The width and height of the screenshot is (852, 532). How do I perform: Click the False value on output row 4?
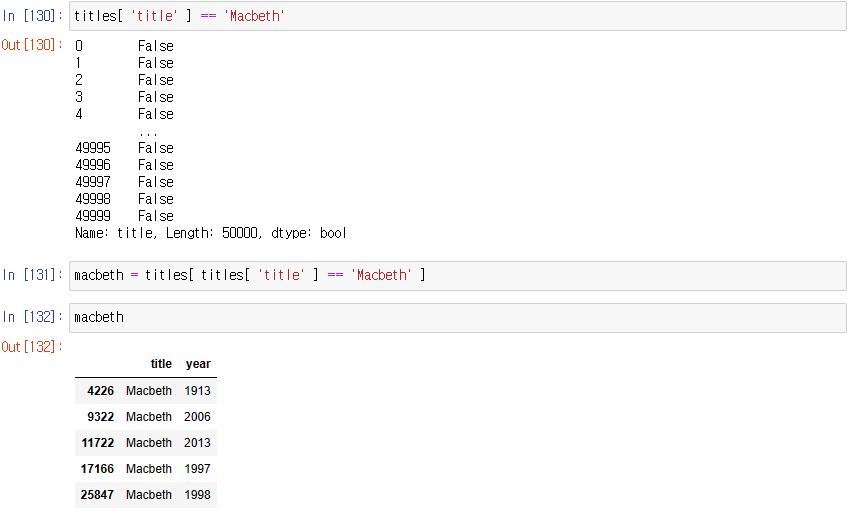(x=156, y=114)
